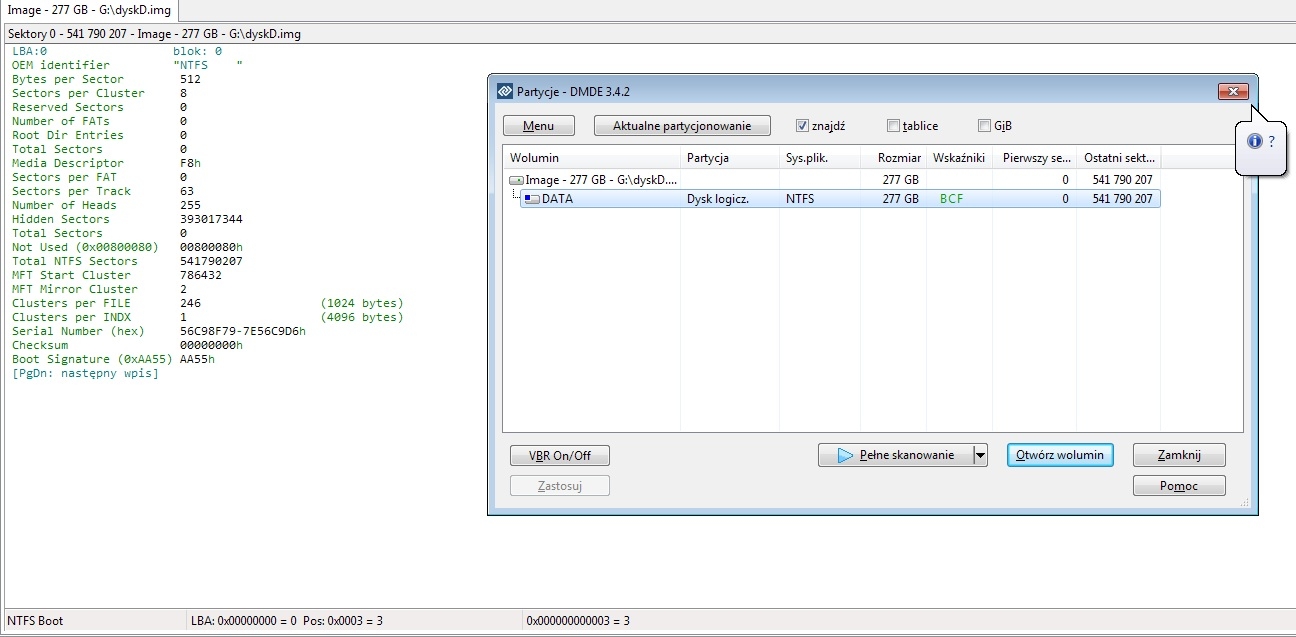Click the Wolumin column header
This screenshot has height=637, width=1296.
pyautogui.click(x=591, y=158)
